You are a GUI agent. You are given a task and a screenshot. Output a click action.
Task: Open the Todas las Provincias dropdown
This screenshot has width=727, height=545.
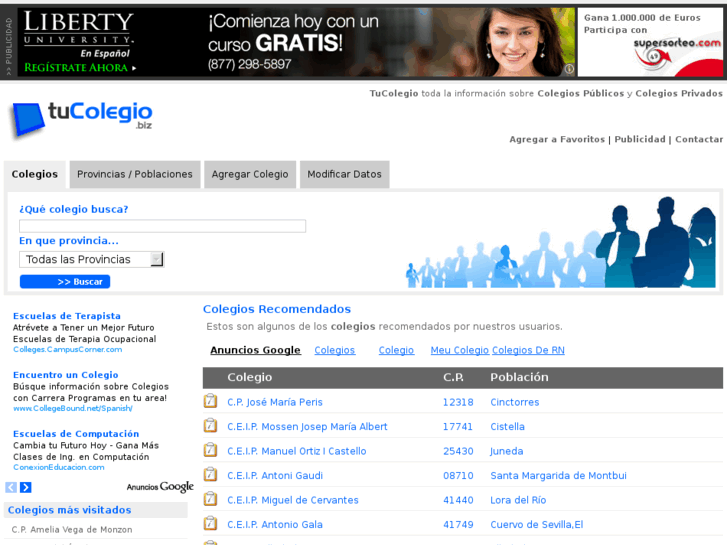(92, 259)
